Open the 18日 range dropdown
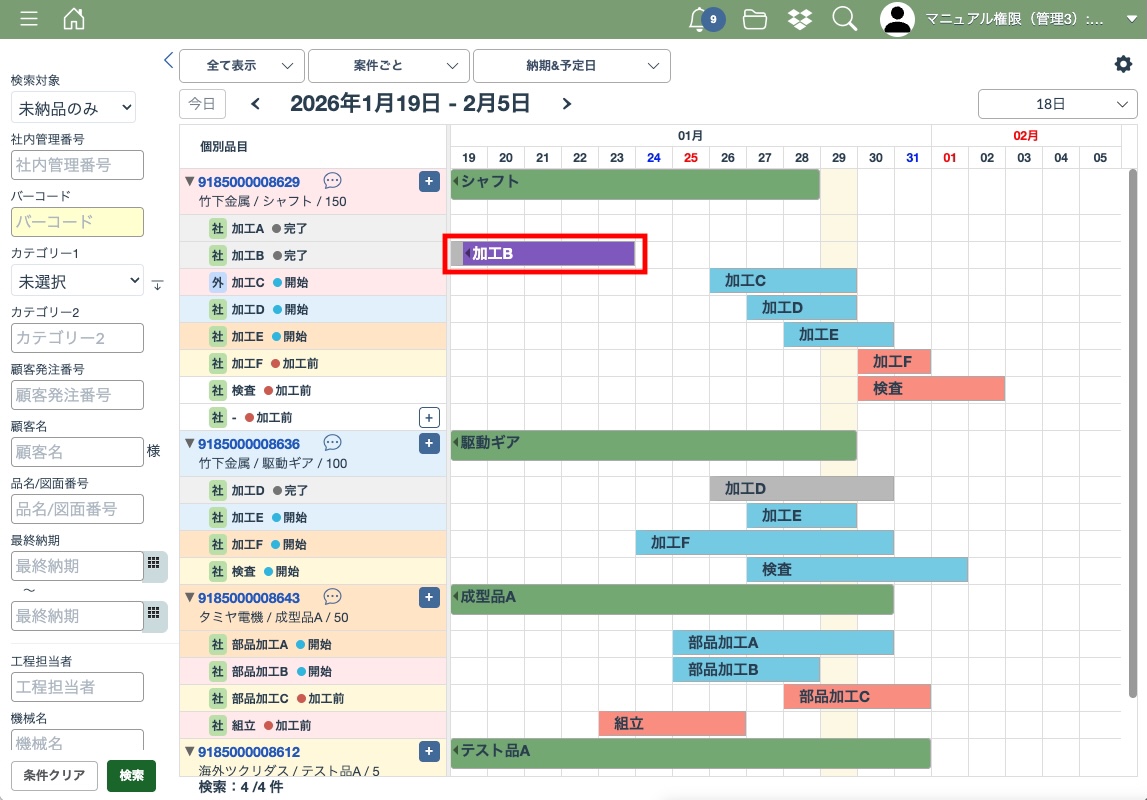The height and width of the screenshot is (800, 1147). tap(1057, 104)
